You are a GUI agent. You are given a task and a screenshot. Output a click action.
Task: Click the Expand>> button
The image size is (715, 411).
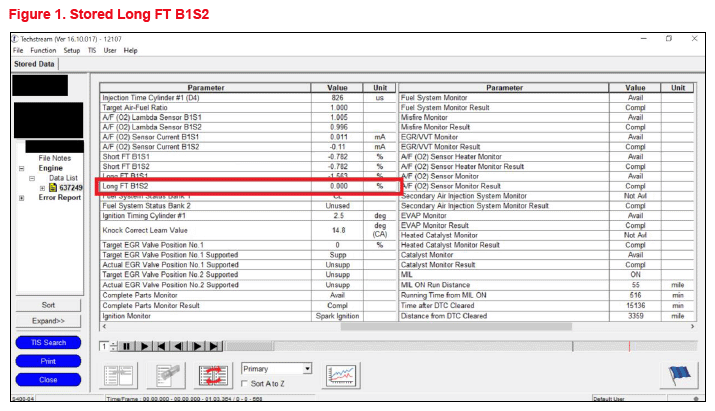point(48,321)
